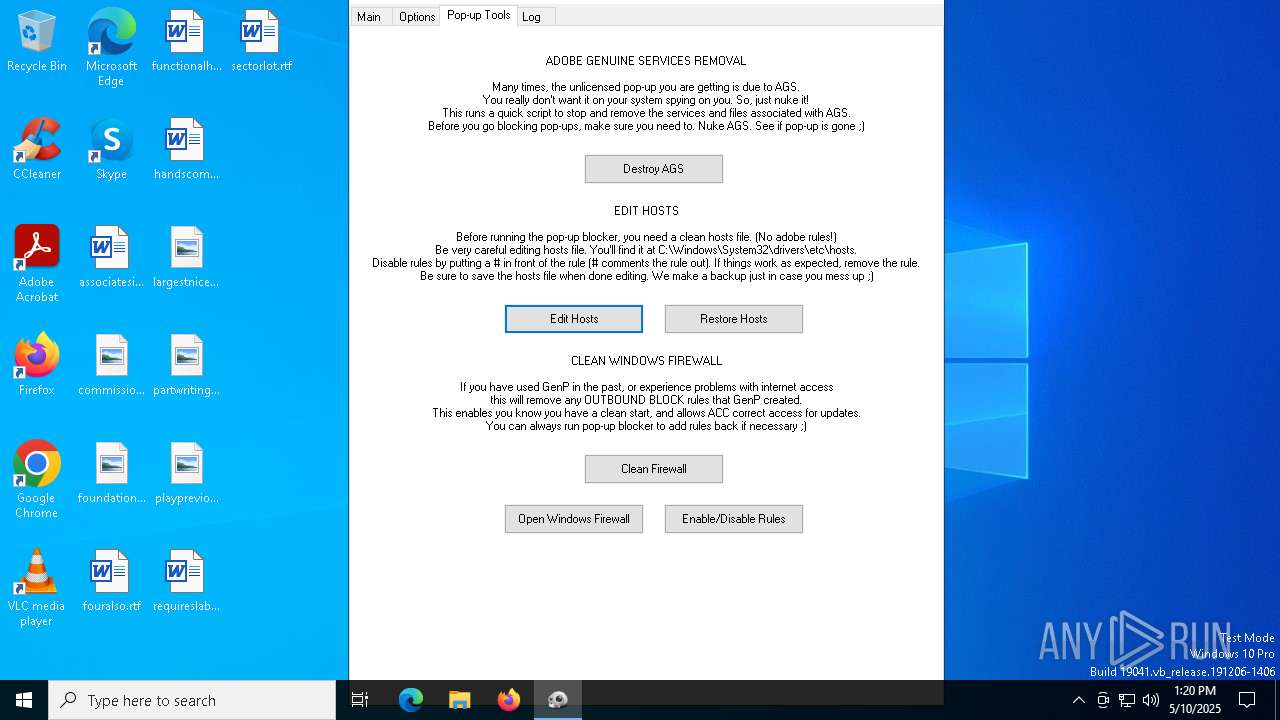Select the commissio... image file
The width and height of the screenshot is (1280, 720).
coord(111,365)
